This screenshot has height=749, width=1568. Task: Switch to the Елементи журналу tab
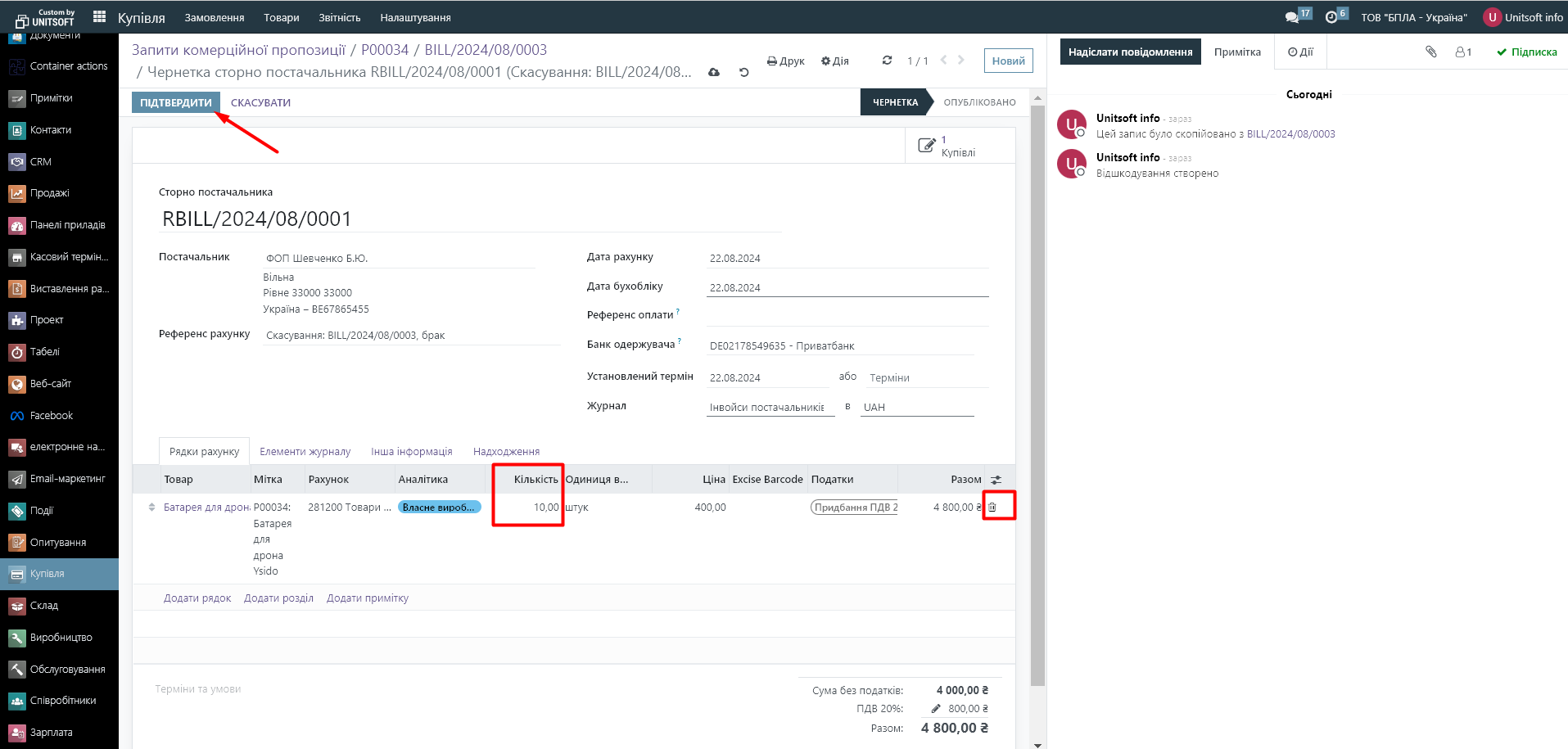pos(305,452)
